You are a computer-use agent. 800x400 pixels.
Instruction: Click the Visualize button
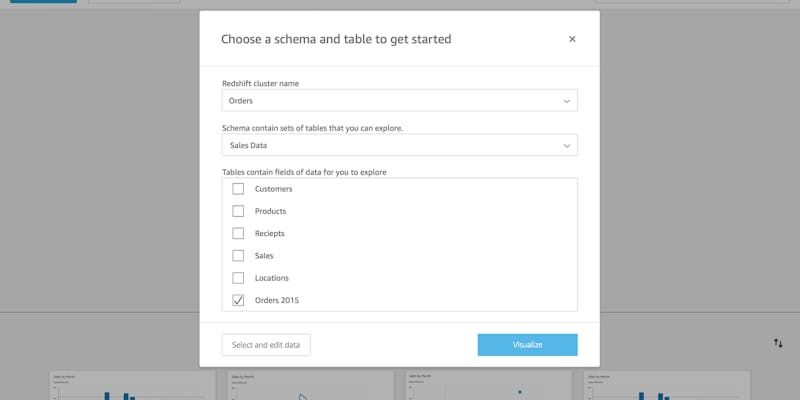click(527, 345)
